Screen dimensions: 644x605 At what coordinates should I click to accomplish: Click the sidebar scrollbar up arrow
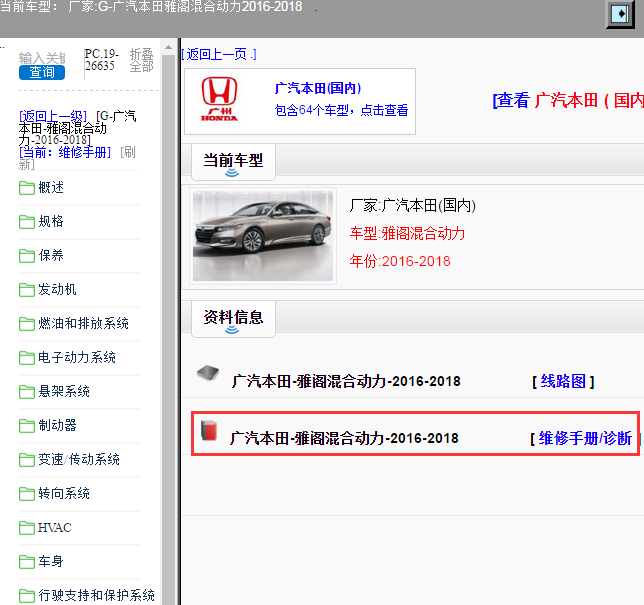[x=168, y=47]
